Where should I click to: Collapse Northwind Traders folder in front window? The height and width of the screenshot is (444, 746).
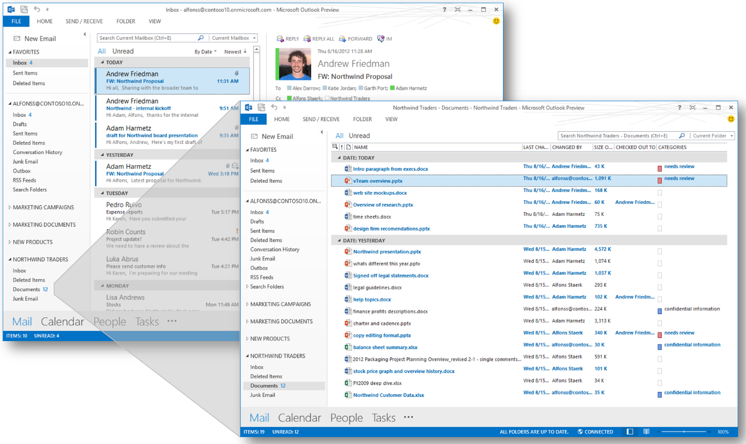click(247, 355)
